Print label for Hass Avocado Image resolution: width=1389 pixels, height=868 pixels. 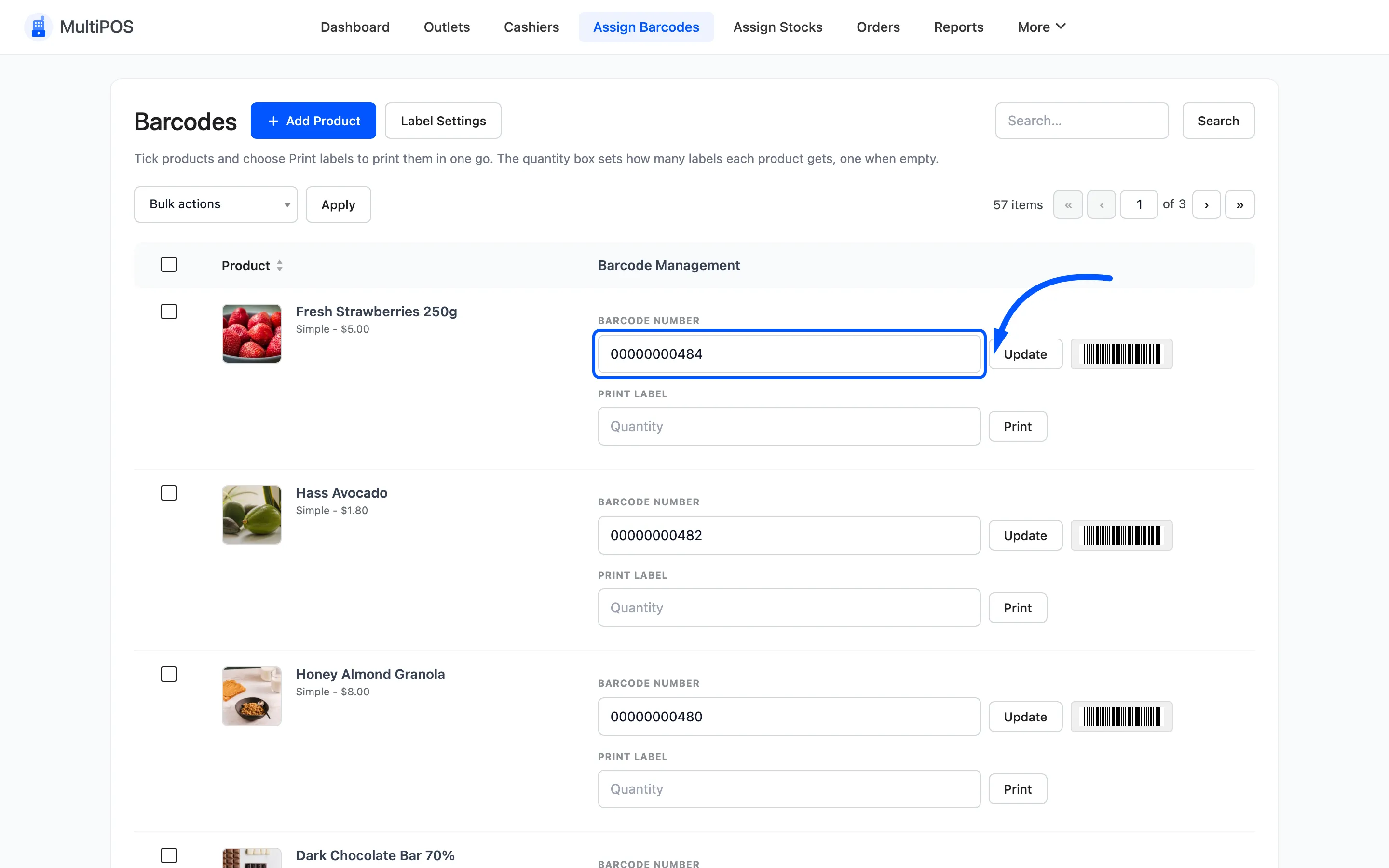1018,608
